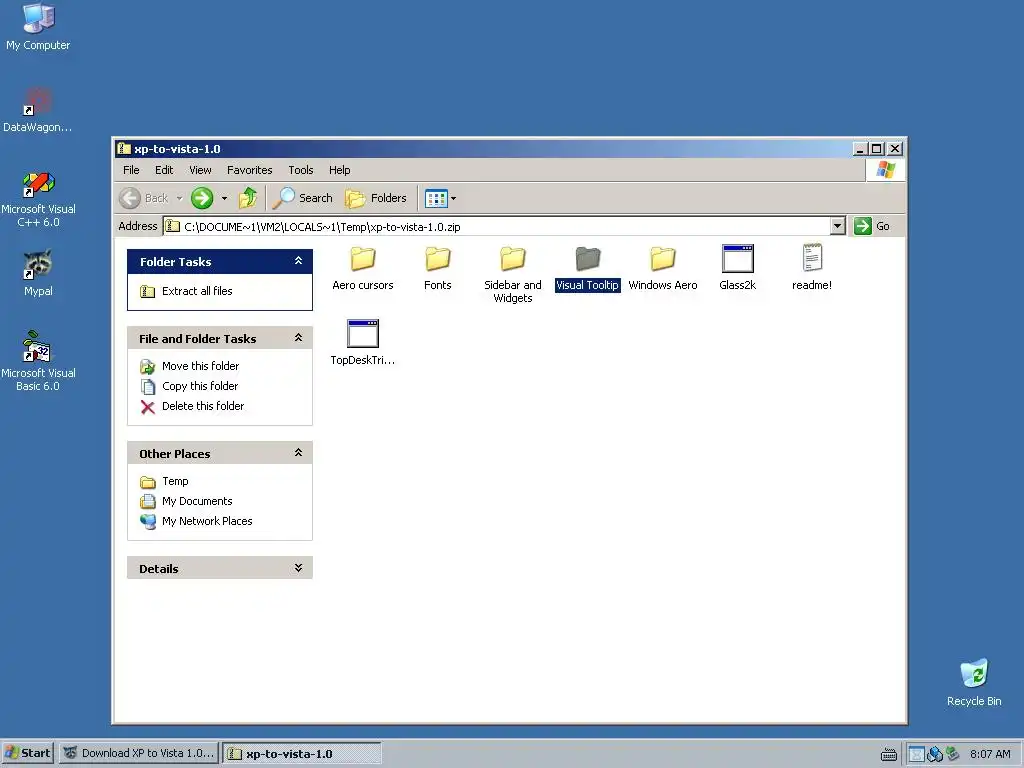
Task: Click the Views toolbar icon
Action: coord(436,198)
